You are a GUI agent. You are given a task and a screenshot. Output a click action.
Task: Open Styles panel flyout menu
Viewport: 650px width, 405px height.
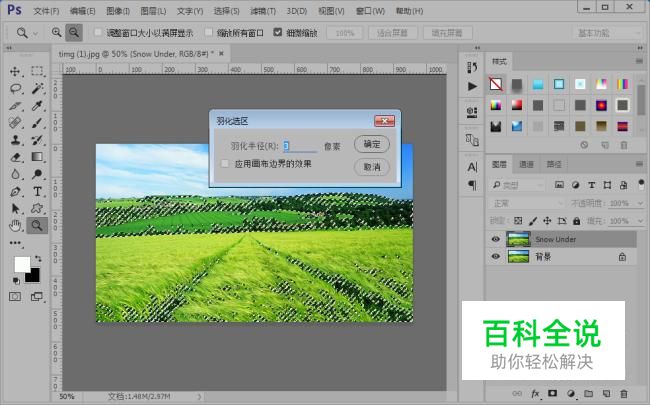click(639, 61)
